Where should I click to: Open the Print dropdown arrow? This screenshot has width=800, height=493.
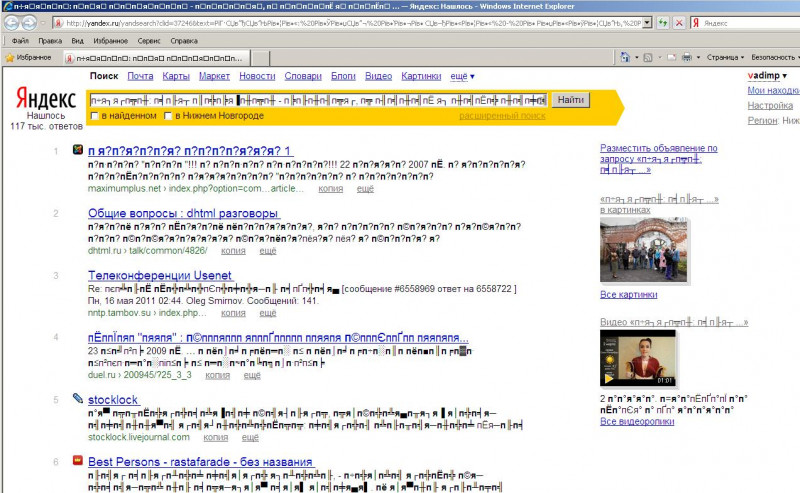(698, 58)
